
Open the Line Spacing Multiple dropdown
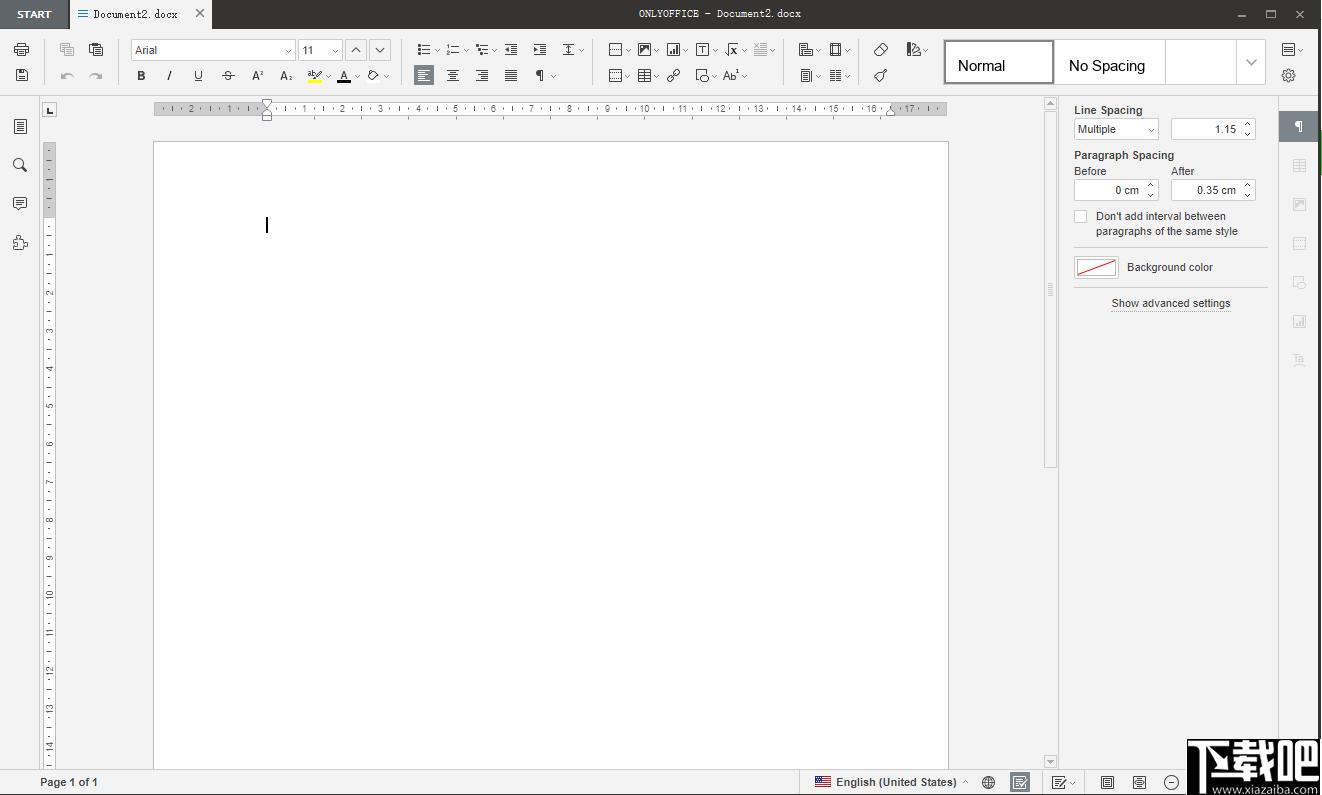coord(1116,129)
